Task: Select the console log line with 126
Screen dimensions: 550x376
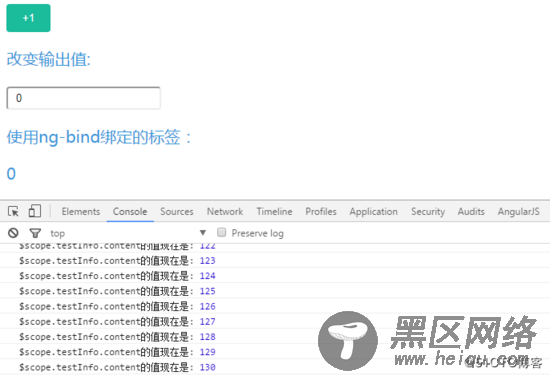Action: [275, 306]
